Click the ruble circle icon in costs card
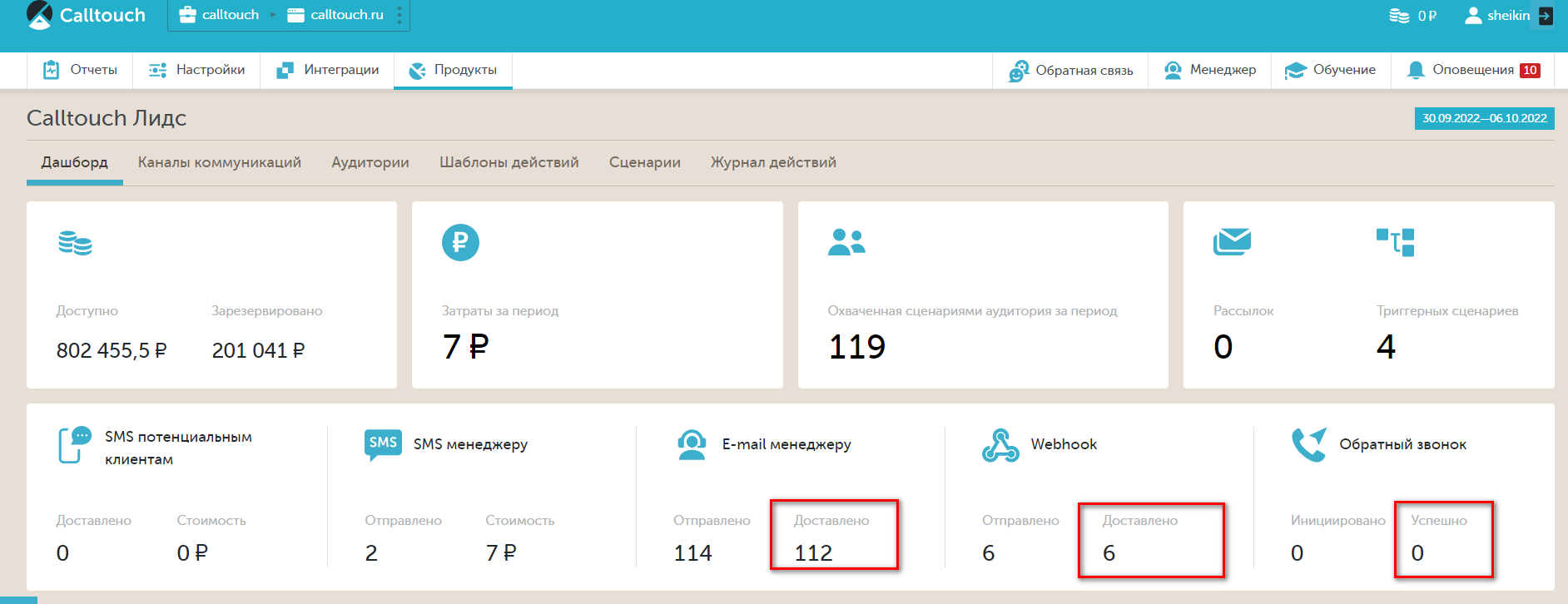1568x604 pixels. click(x=460, y=243)
